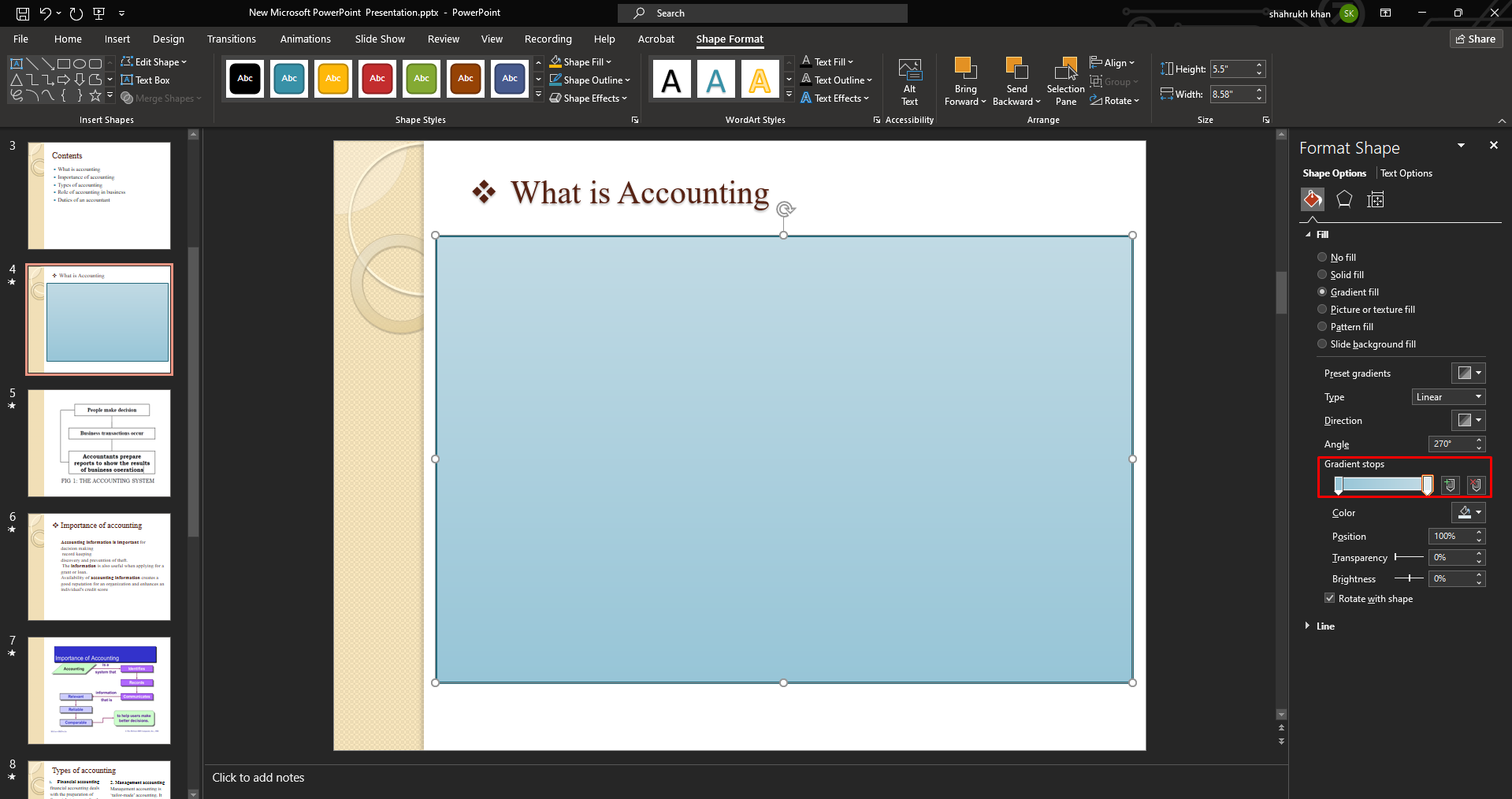Open the Size & Properties icon tab
The height and width of the screenshot is (799, 1512).
pos(1376,199)
